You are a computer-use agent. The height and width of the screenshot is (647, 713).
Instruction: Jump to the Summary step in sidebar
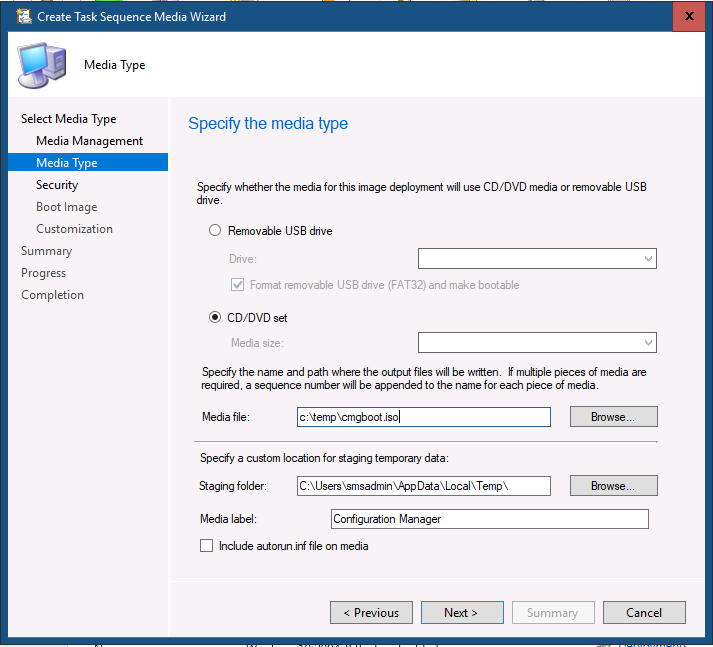[x=46, y=251]
